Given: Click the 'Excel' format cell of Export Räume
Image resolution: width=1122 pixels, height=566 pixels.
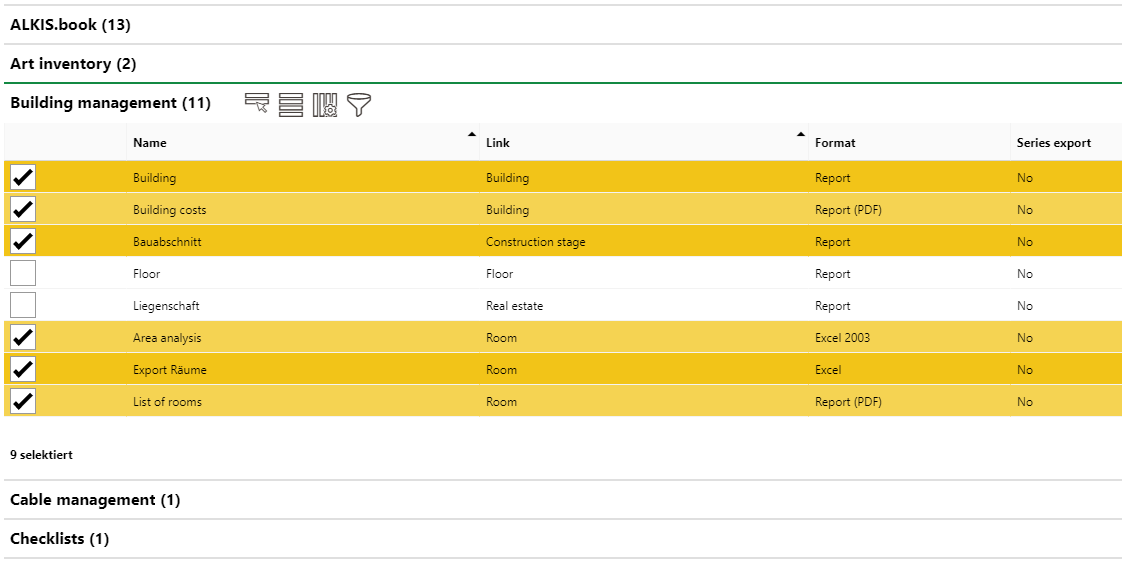Looking at the screenshot, I should tap(828, 370).
